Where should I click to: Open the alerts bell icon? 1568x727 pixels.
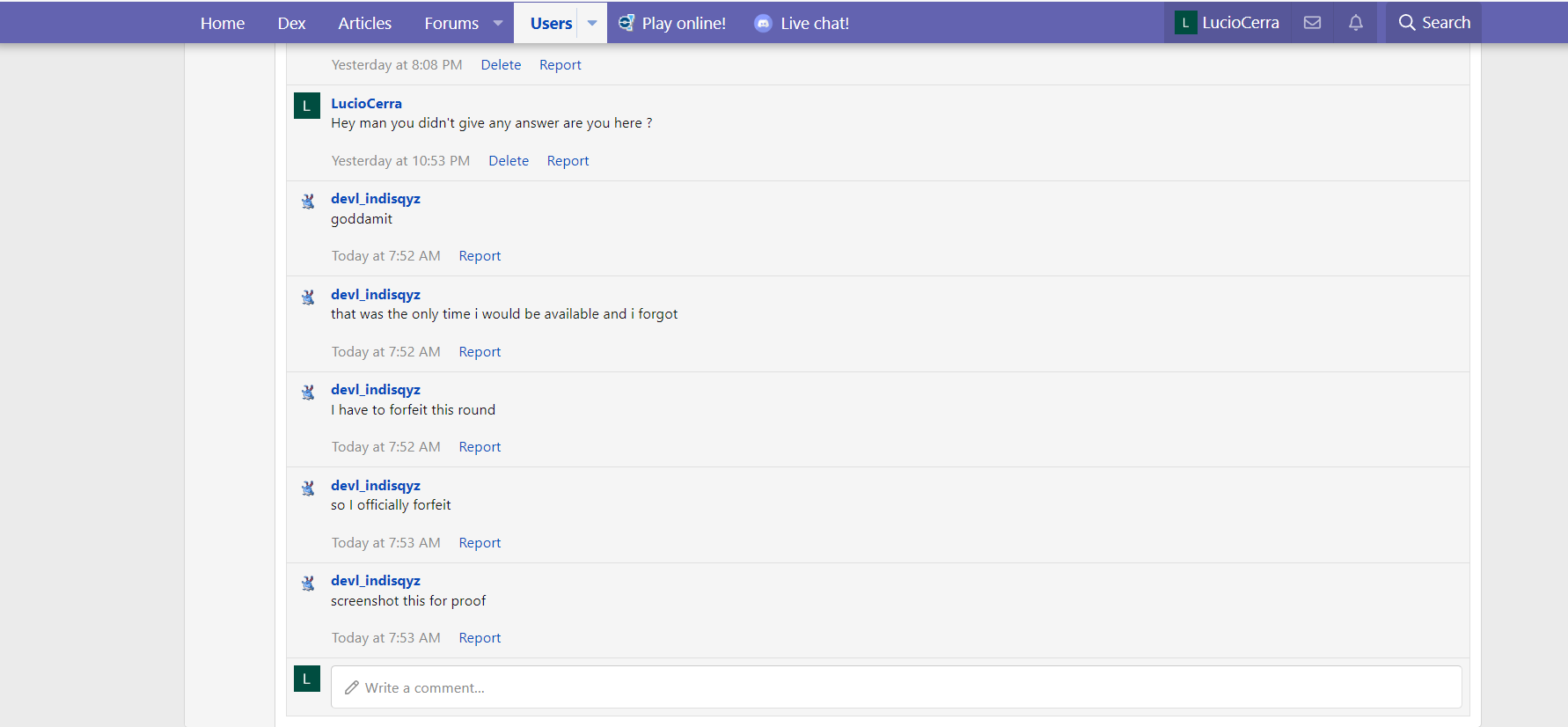click(x=1356, y=23)
